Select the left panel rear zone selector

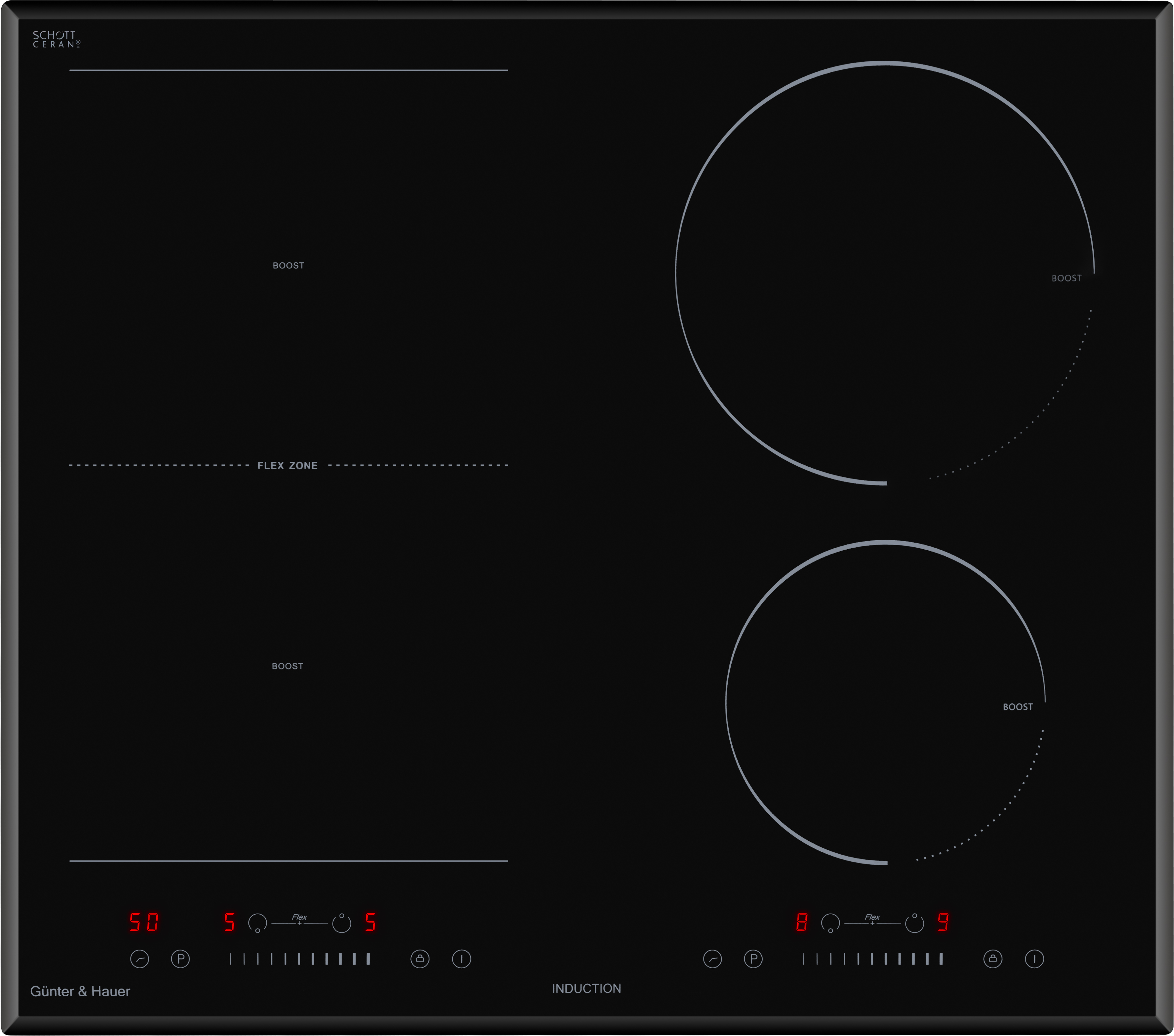click(x=342, y=923)
